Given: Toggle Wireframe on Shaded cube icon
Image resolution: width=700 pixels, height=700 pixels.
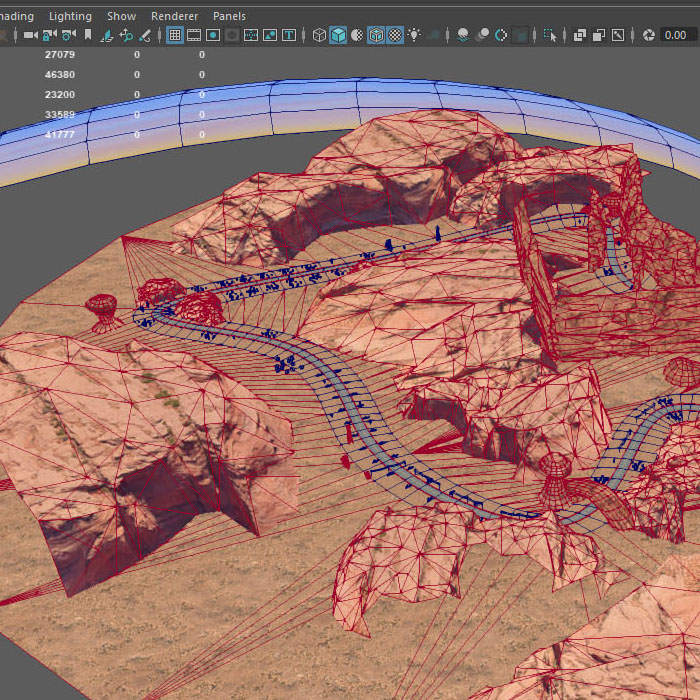Looking at the screenshot, I should coord(376,35).
